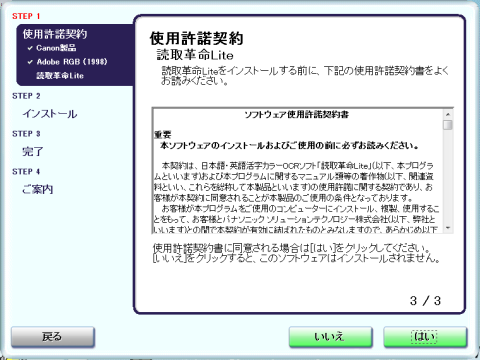Select 読取革命Lite in the step list
This screenshot has height=360, width=480.
pos(60,76)
